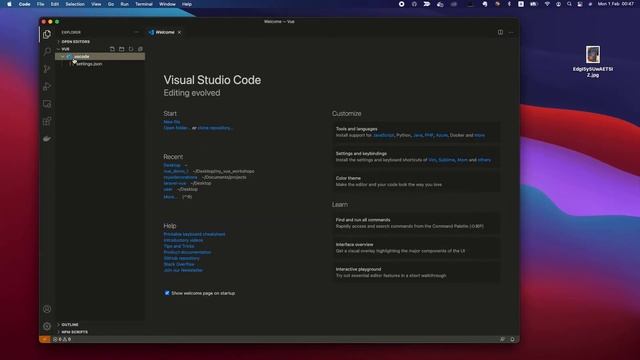Select the Welcome tab
This screenshot has width=640, height=360.
point(165,32)
